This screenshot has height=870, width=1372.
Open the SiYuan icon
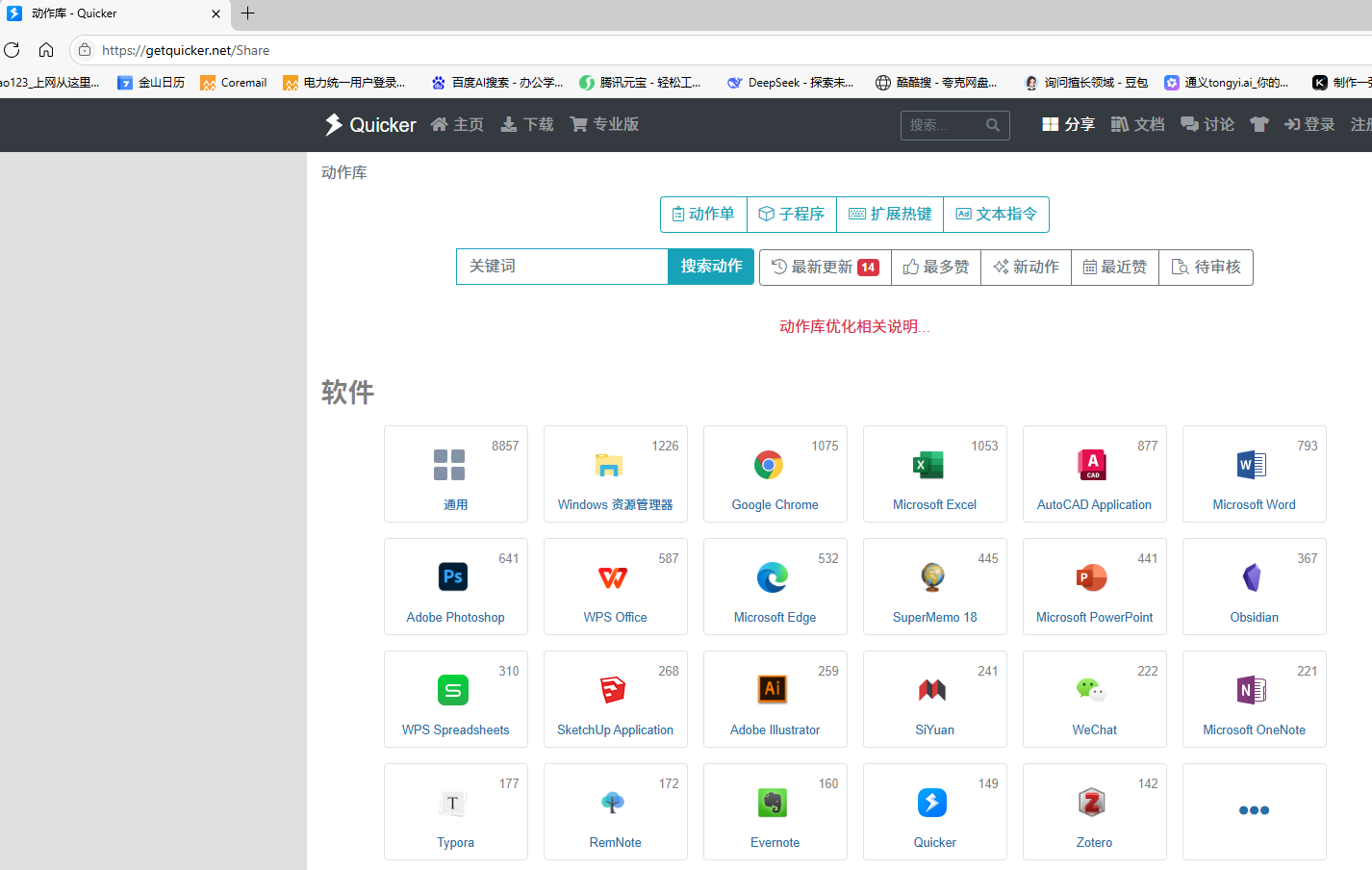(932, 690)
